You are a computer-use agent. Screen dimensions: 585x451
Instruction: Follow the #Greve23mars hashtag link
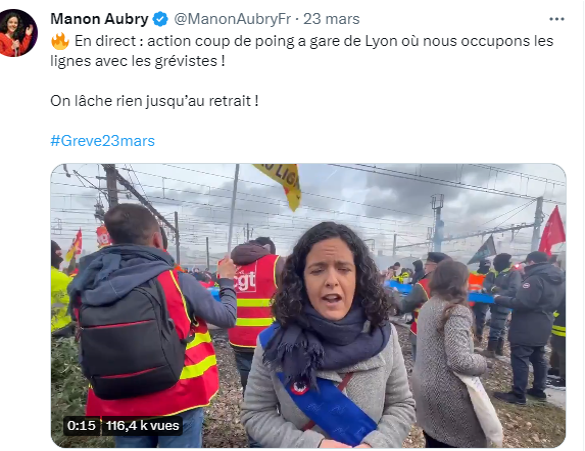(102, 141)
